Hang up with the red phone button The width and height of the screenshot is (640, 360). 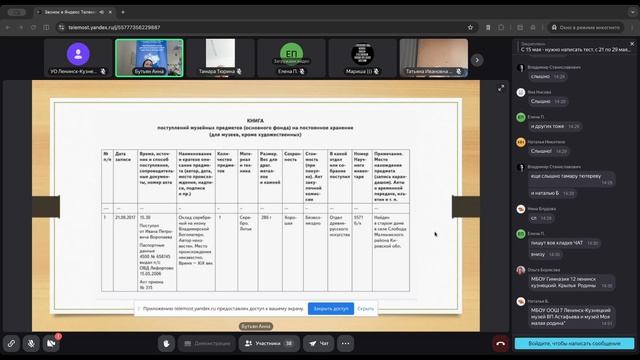tap(500, 344)
